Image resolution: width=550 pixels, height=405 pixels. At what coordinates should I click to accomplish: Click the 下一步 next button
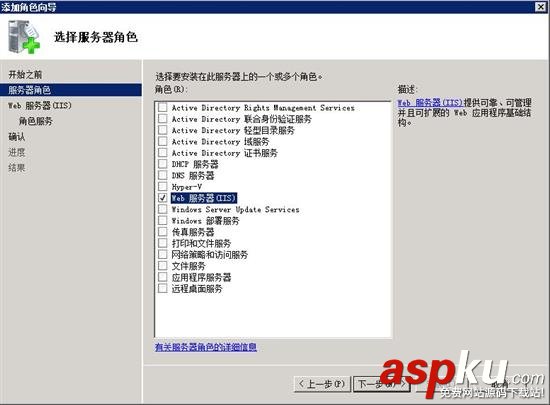(382, 384)
